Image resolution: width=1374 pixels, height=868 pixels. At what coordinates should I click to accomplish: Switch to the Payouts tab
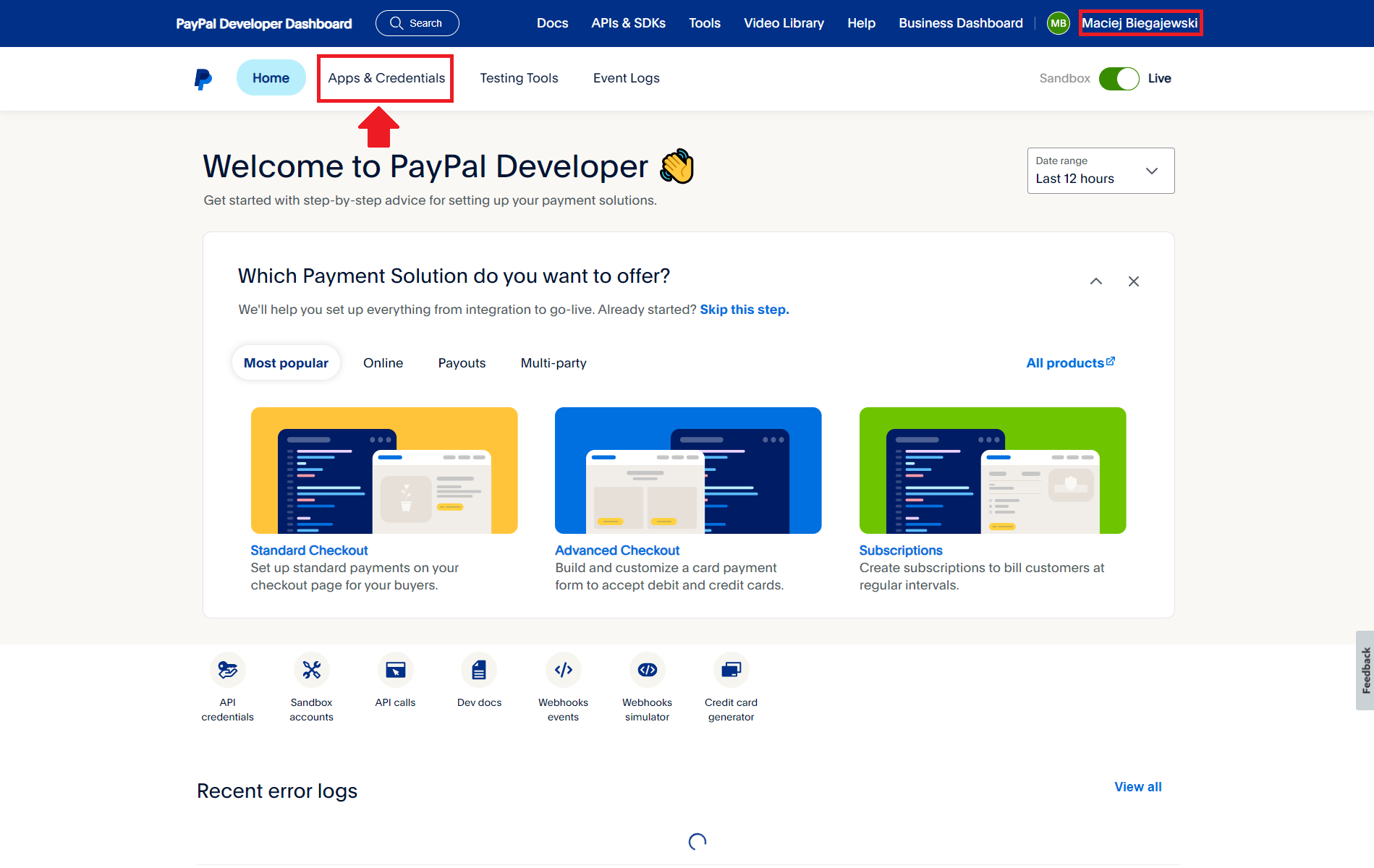[462, 363]
